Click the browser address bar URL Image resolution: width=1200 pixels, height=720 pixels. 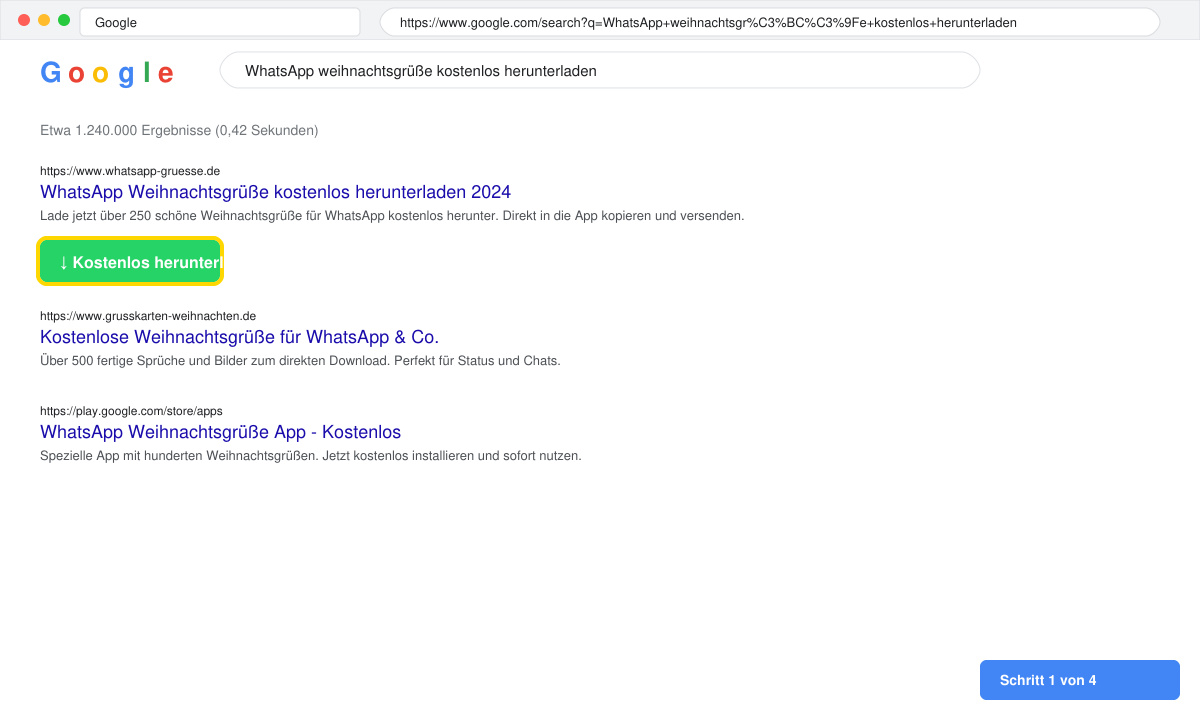click(770, 22)
